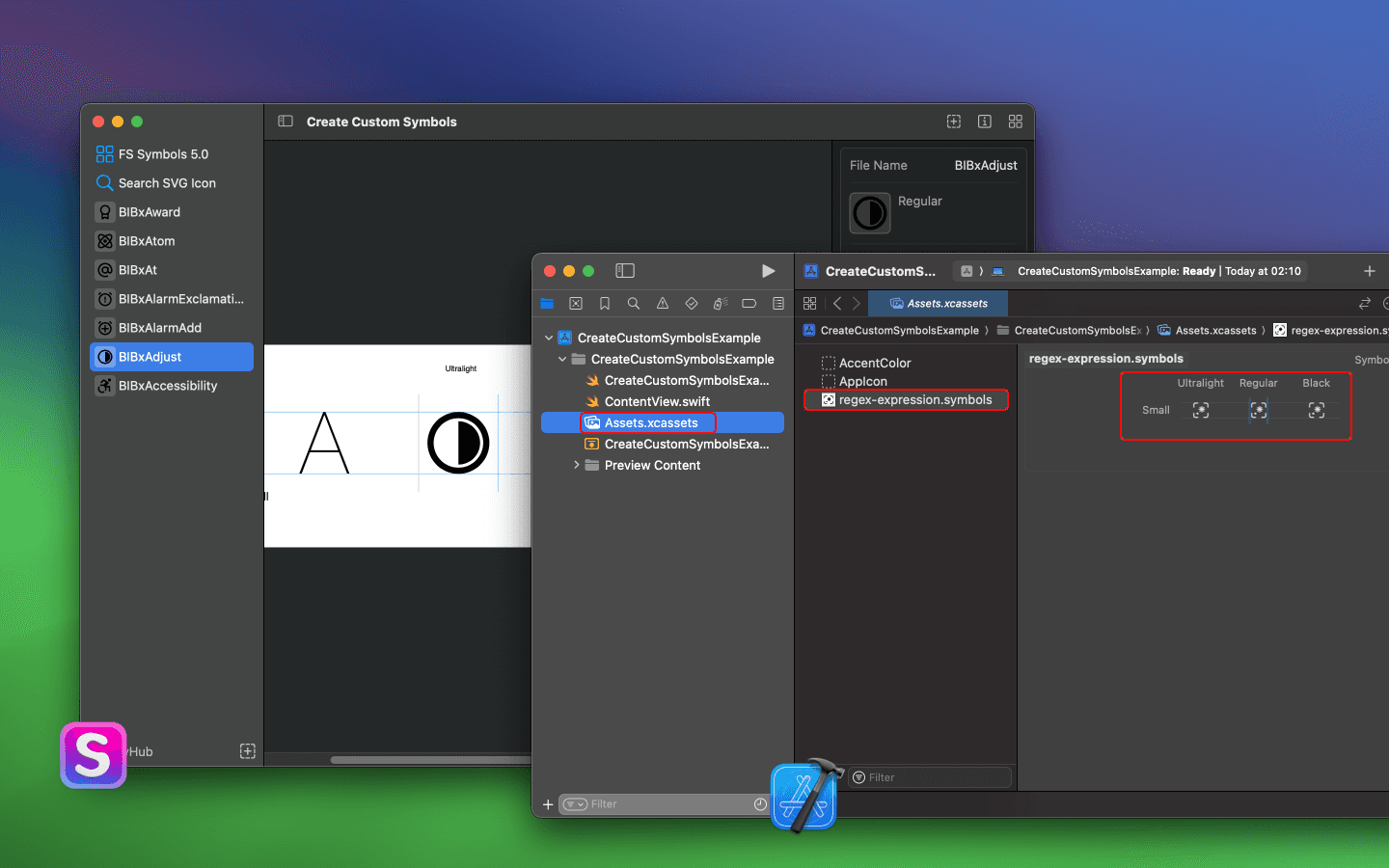Toggle the navigator sidebar visibility

(x=624, y=271)
